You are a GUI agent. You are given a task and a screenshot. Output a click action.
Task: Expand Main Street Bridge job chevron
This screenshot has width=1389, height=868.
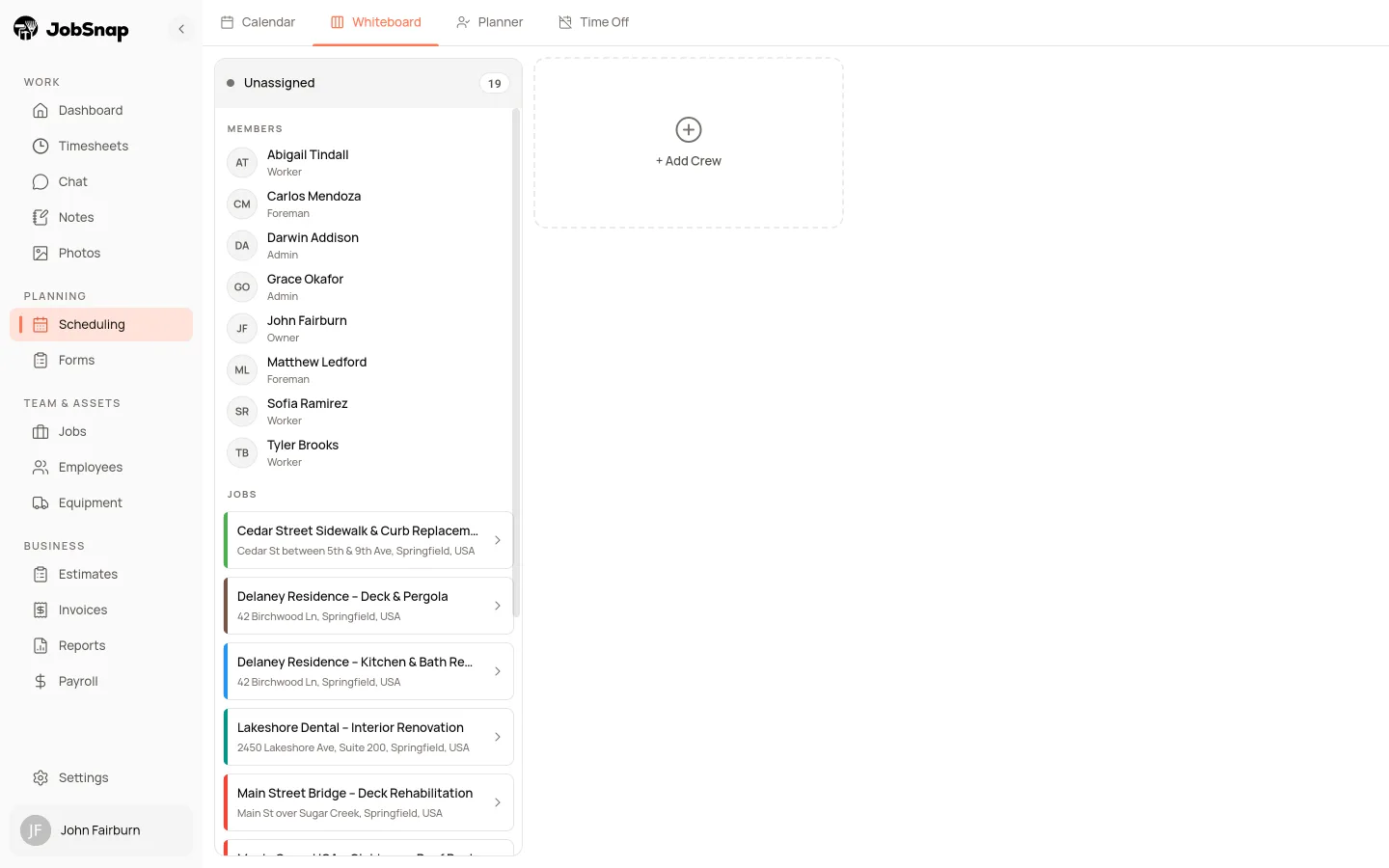point(498,802)
